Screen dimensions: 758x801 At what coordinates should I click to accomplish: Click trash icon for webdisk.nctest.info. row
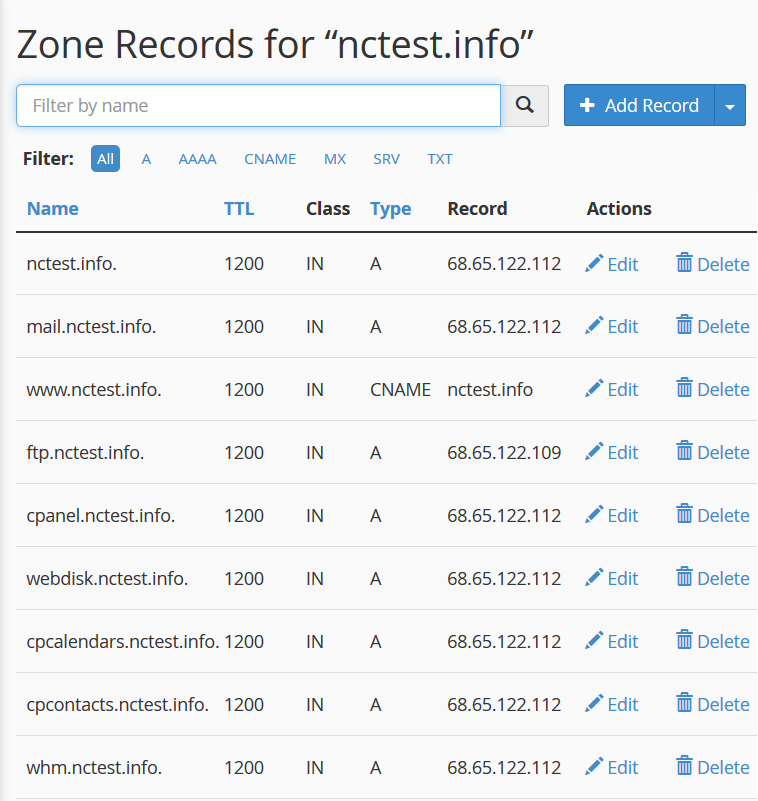684,577
